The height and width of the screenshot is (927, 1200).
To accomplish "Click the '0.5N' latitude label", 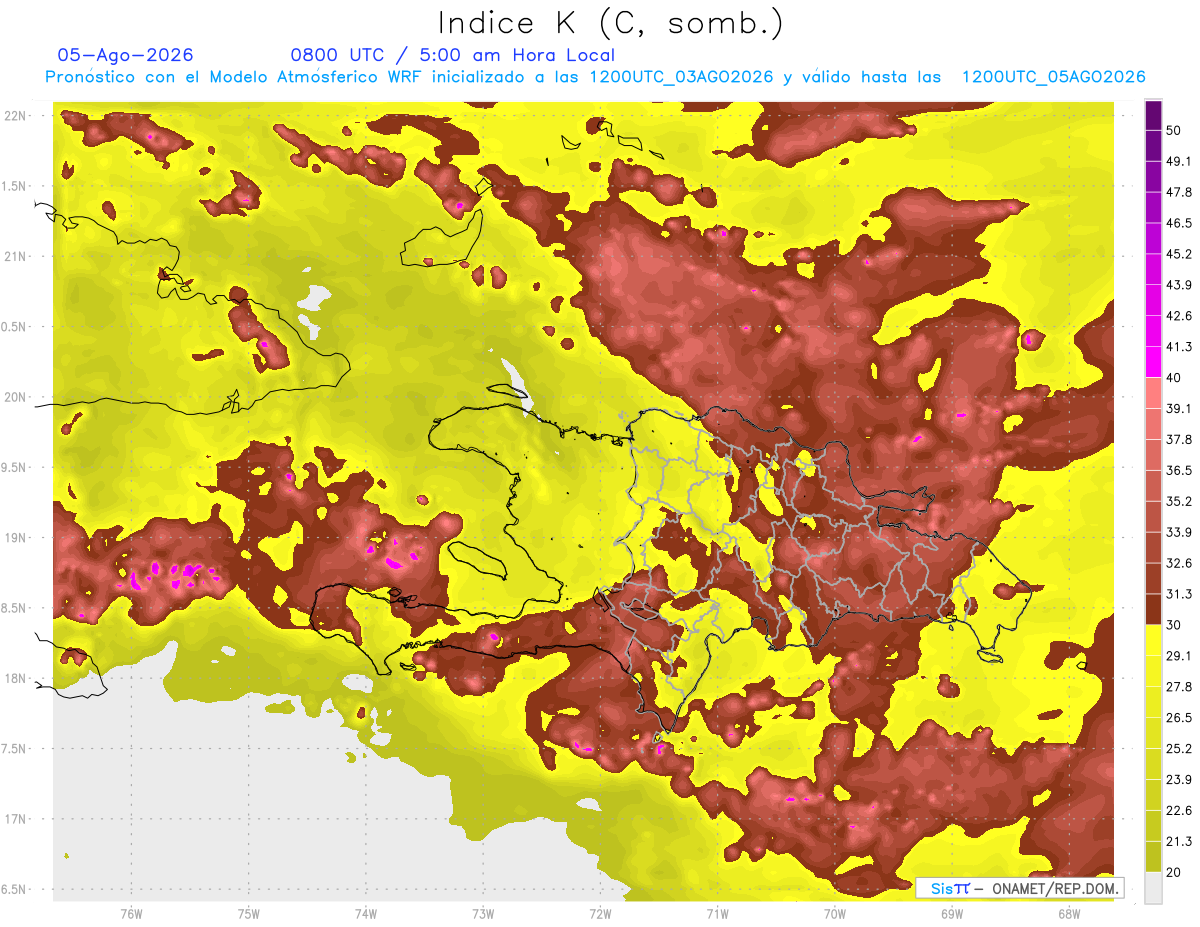I will [15, 327].
